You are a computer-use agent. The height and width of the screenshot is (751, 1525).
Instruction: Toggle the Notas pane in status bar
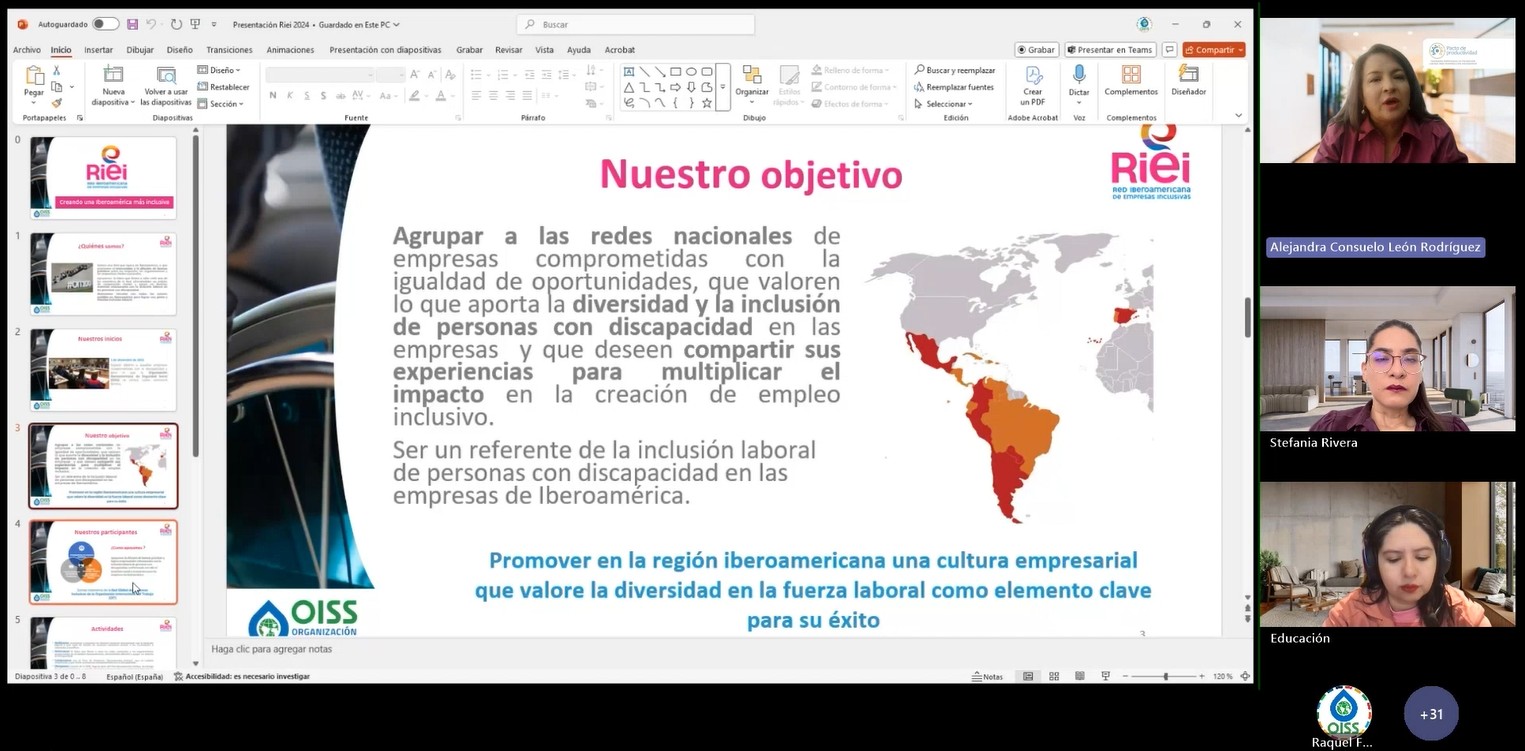tap(987, 677)
